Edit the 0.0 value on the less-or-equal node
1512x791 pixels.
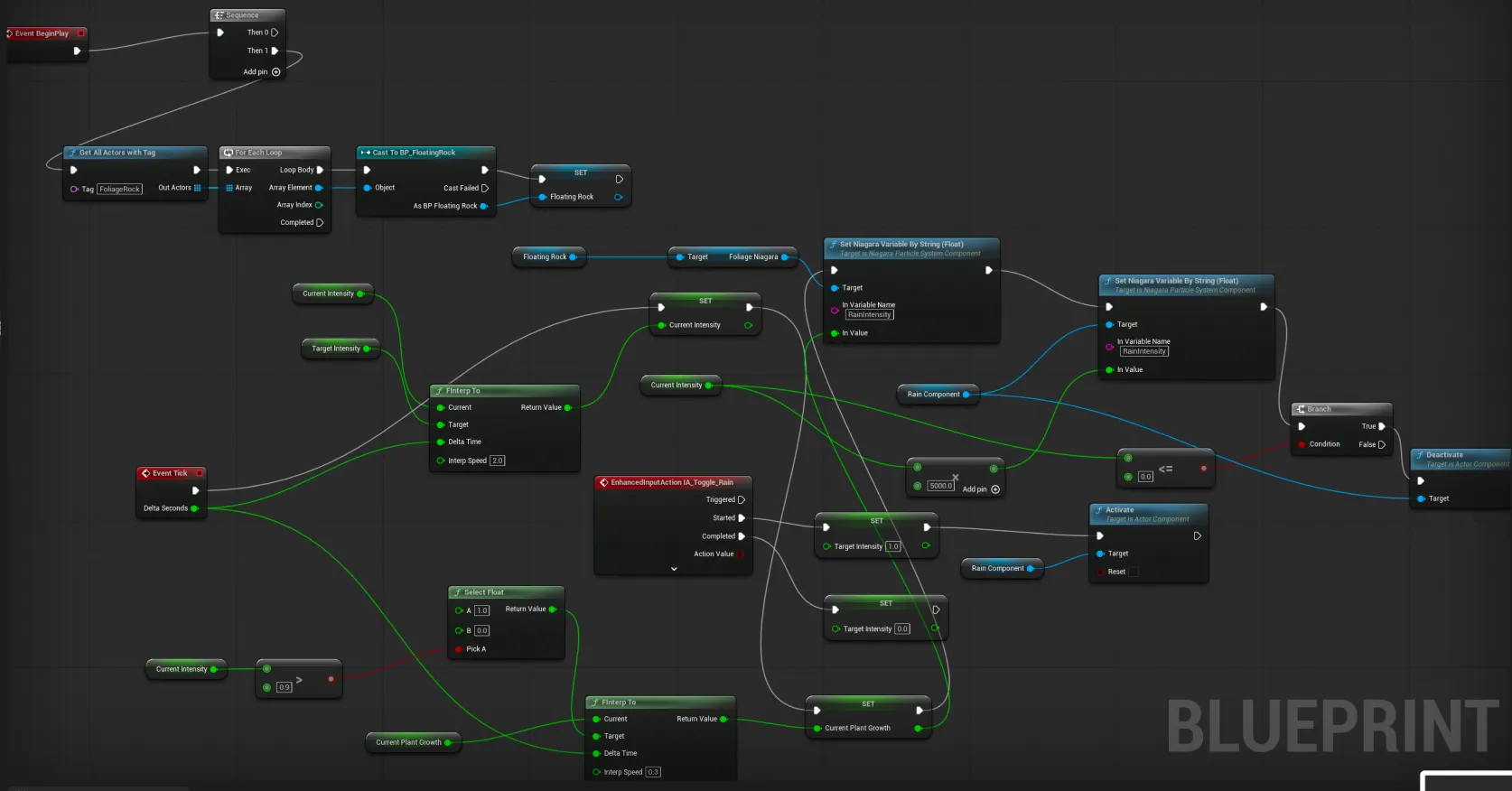pyautogui.click(x=1145, y=477)
